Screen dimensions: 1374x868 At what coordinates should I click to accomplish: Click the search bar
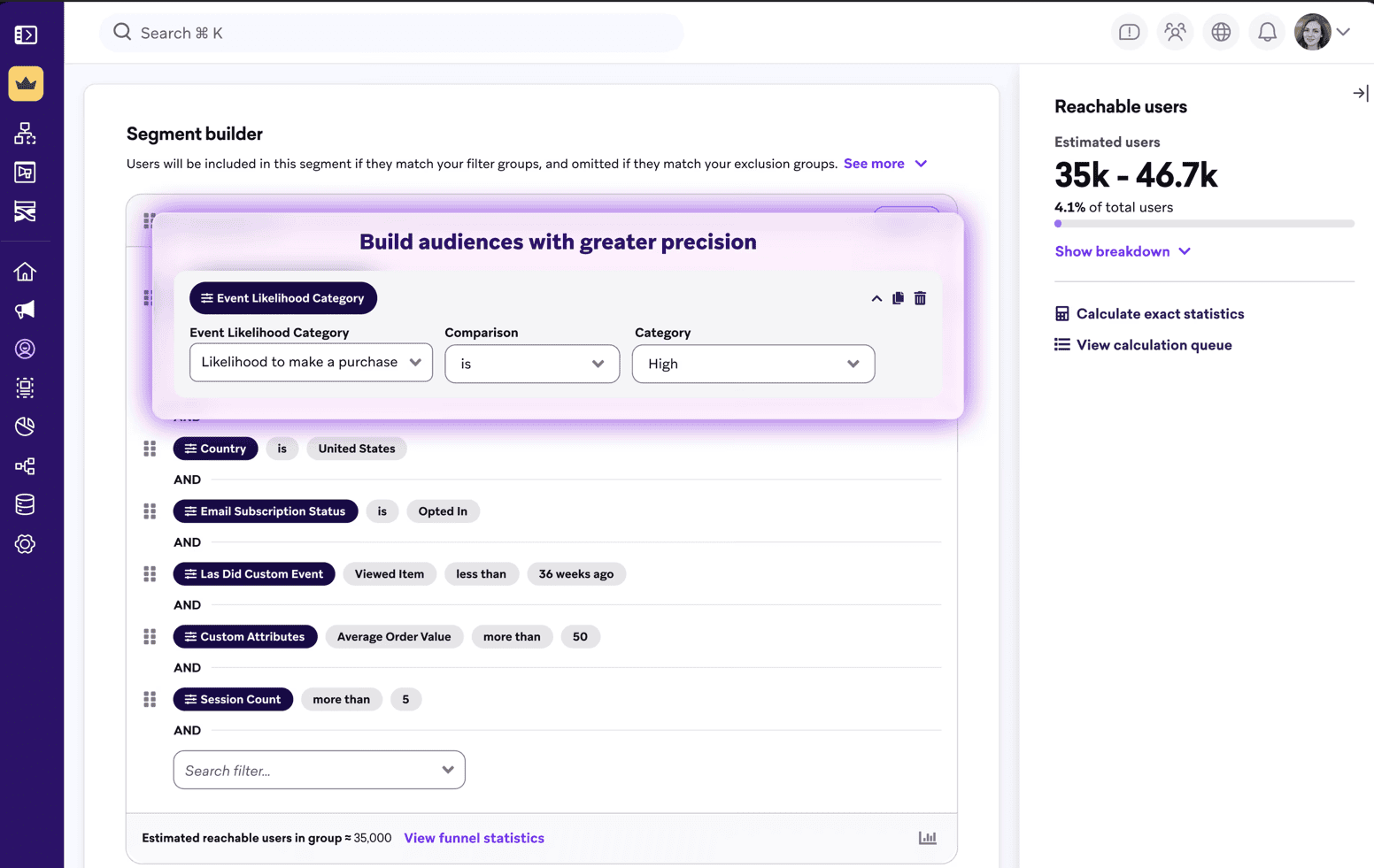tap(391, 33)
